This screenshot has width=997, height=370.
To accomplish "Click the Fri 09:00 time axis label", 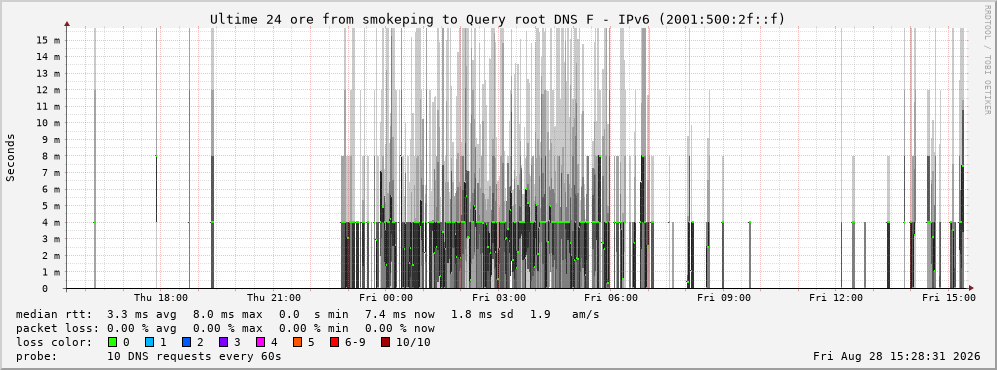I will tap(724, 298).
